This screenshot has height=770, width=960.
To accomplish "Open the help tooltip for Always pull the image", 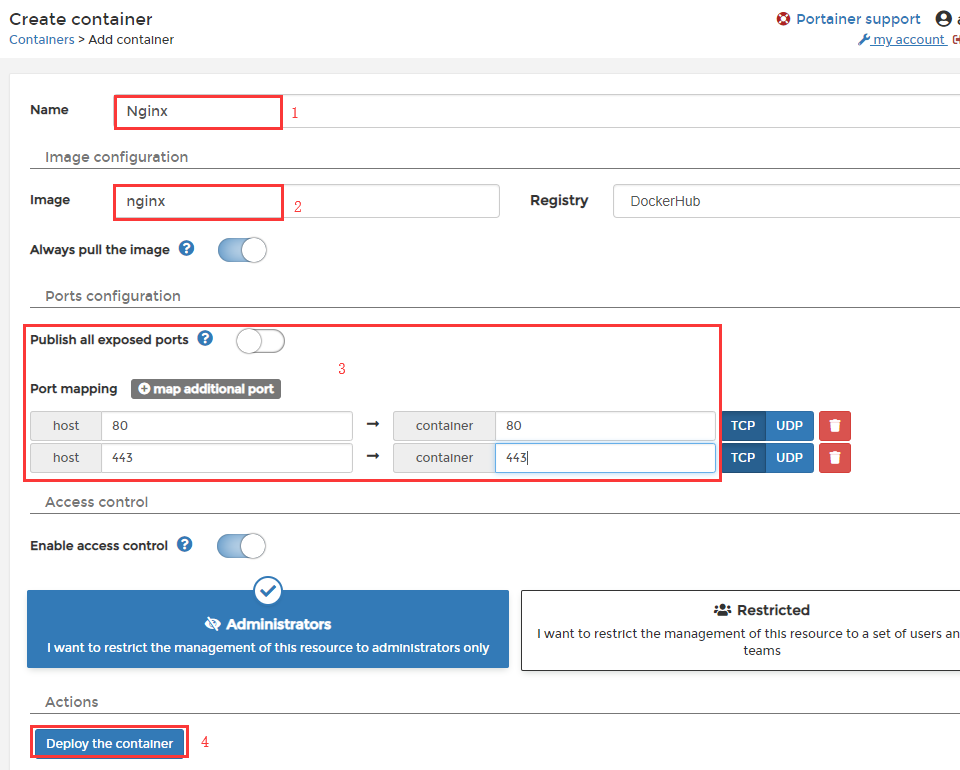I will tap(186, 249).
